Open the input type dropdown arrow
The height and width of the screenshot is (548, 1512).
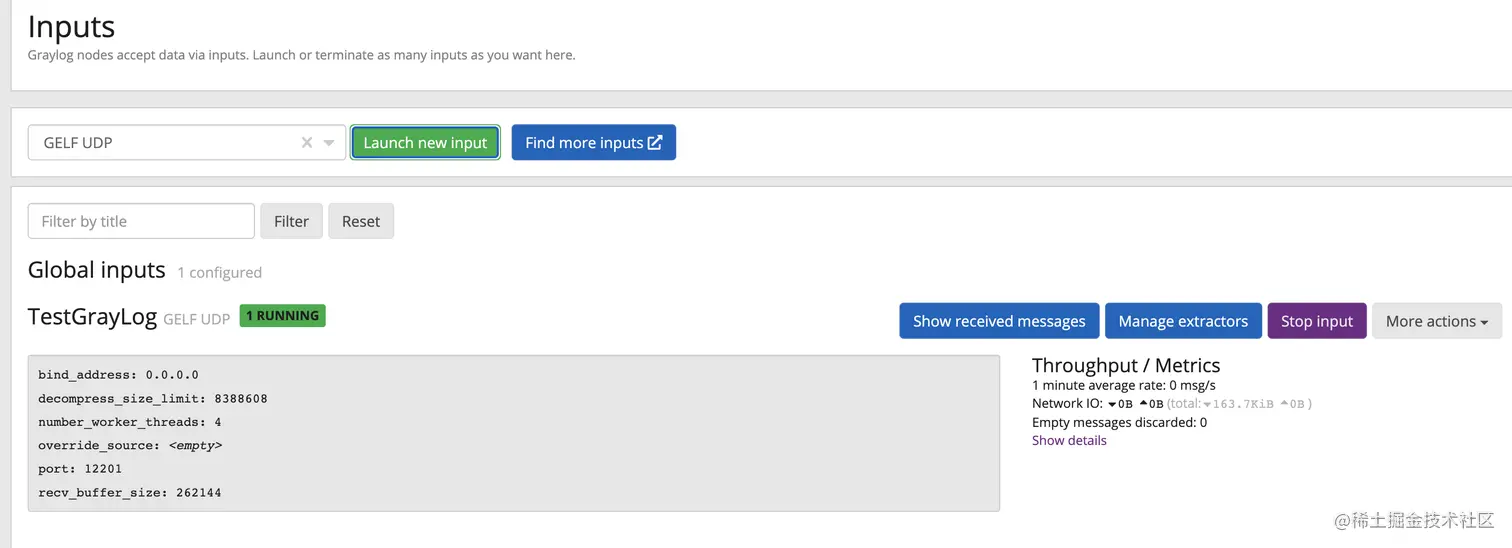[x=329, y=143]
